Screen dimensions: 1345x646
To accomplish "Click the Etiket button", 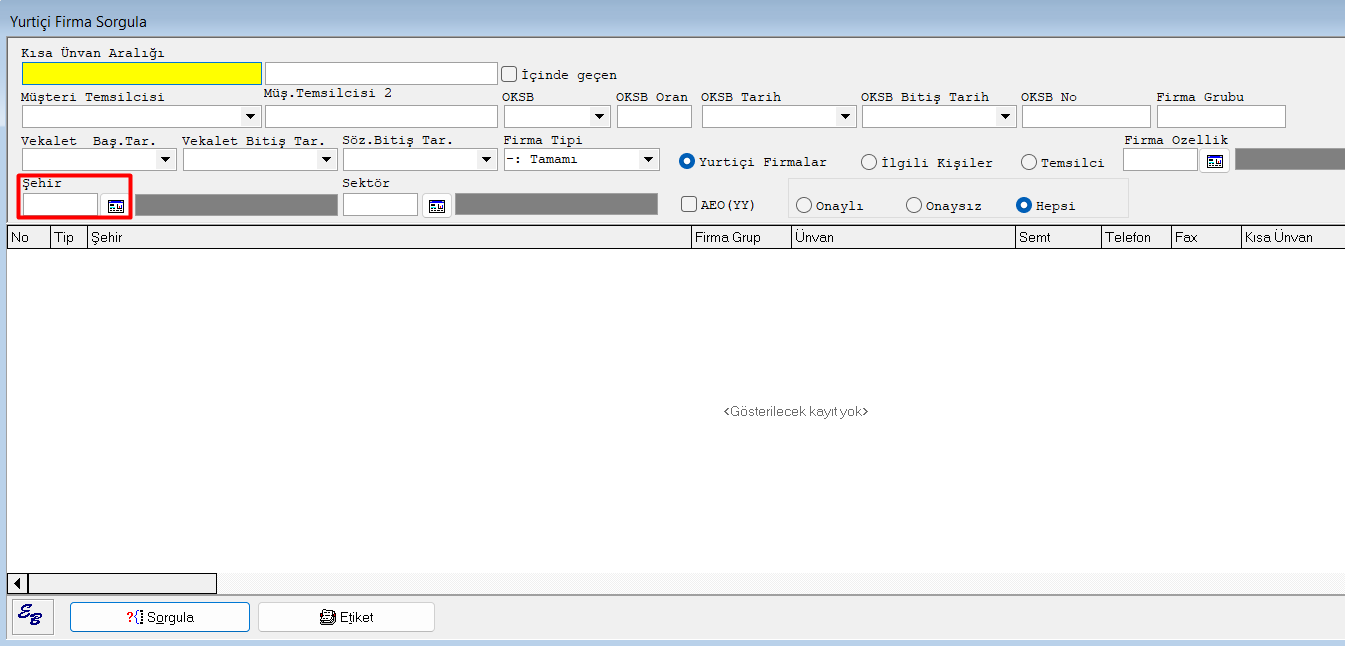I will (x=346, y=617).
